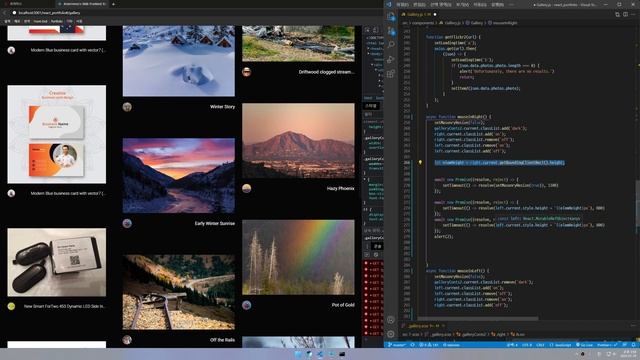Click the Hazy Phoenix author avatar

point(247,188)
